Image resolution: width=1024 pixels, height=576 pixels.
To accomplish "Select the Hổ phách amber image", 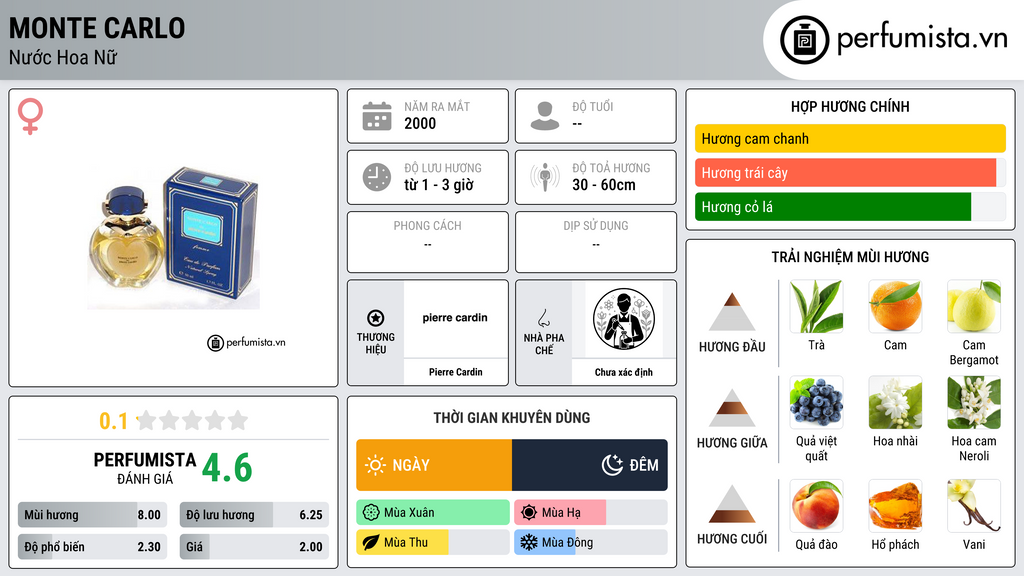I will (x=895, y=506).
